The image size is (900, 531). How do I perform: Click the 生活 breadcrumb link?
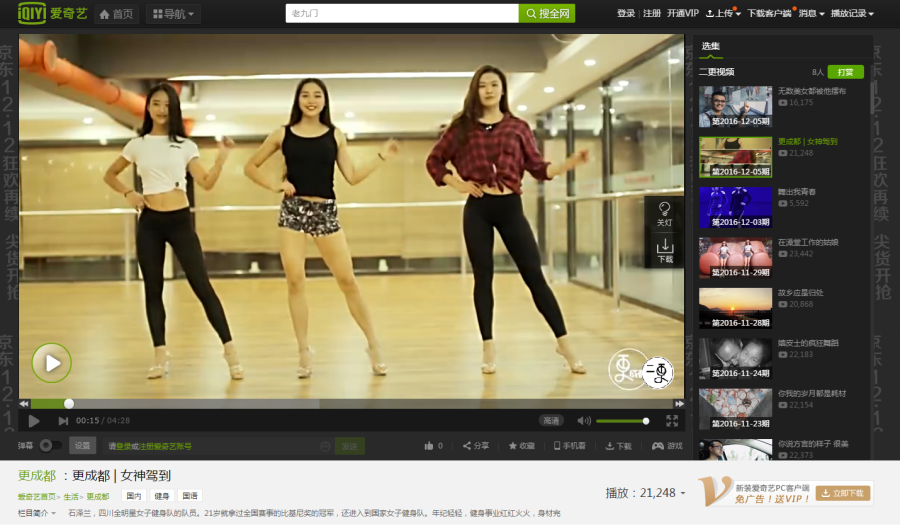tap(71, 497)
